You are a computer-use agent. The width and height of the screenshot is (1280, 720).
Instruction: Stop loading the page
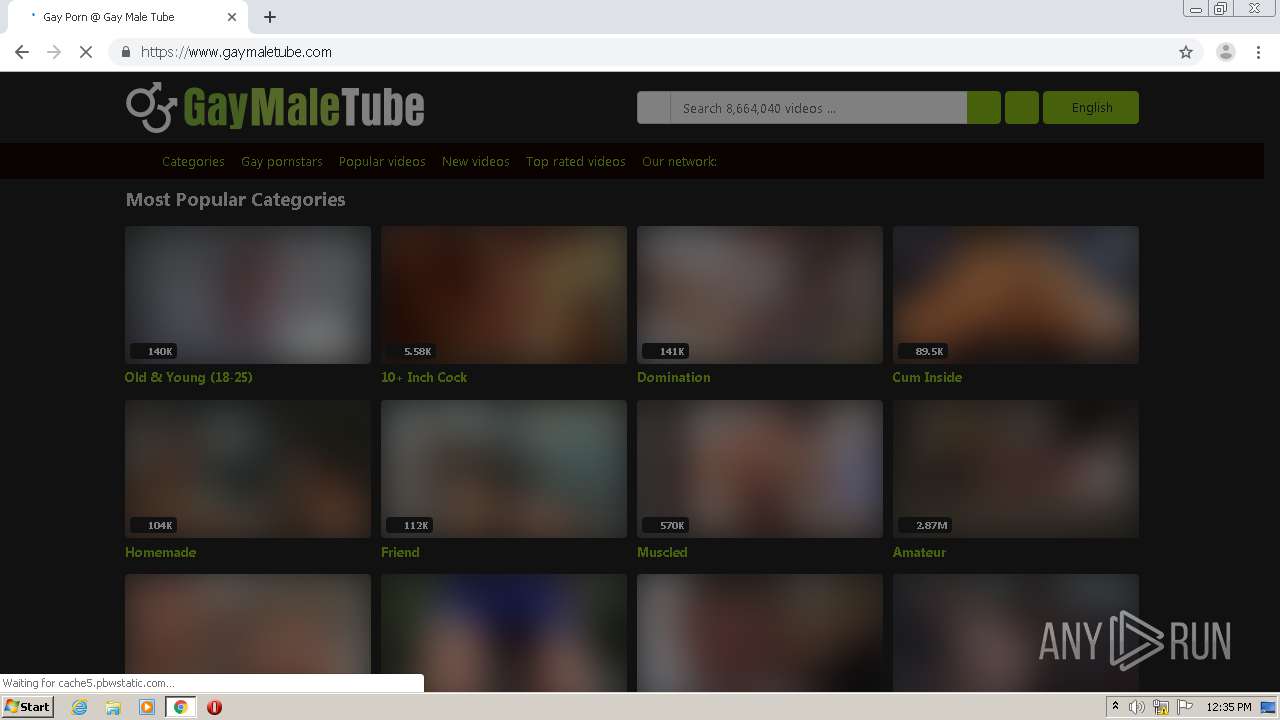tap(86, 52)
